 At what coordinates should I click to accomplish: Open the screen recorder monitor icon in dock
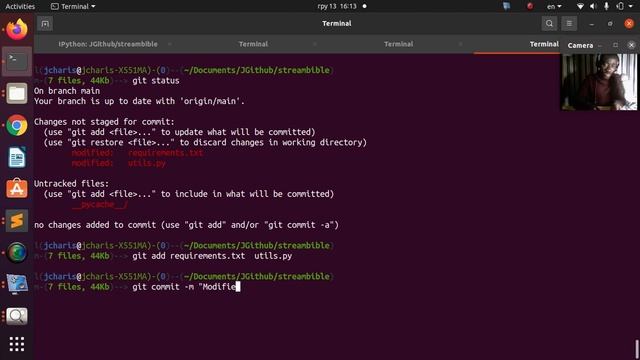(17, 284)
